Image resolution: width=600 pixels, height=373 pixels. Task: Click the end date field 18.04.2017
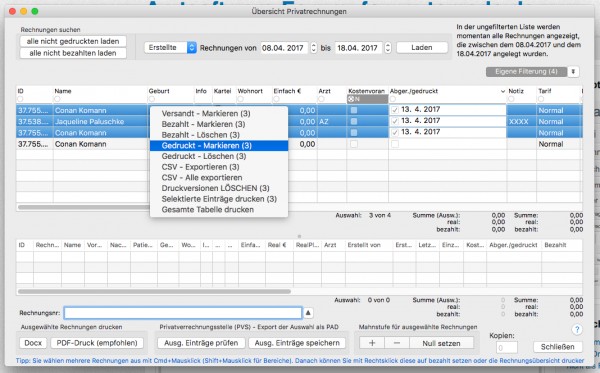[359, 48]
